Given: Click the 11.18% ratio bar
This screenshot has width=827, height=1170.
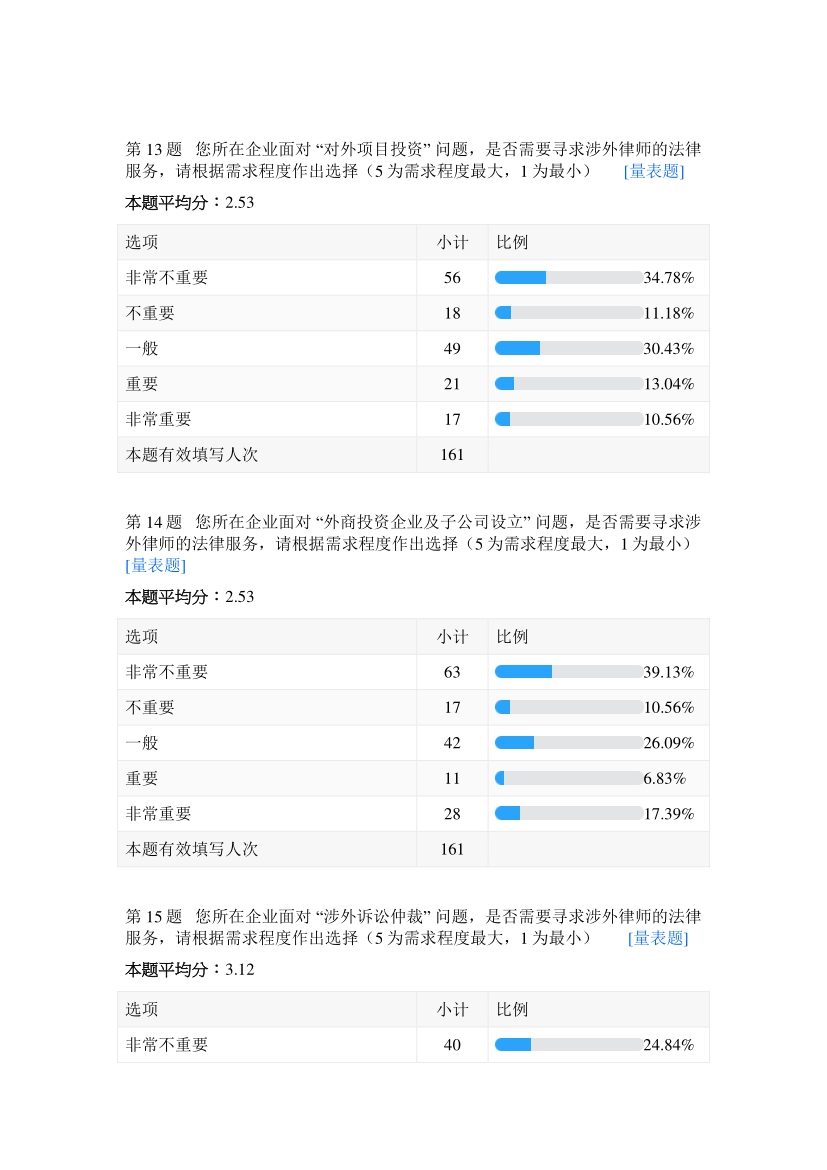Looking at the screenshot, I should tap(568, 313).
